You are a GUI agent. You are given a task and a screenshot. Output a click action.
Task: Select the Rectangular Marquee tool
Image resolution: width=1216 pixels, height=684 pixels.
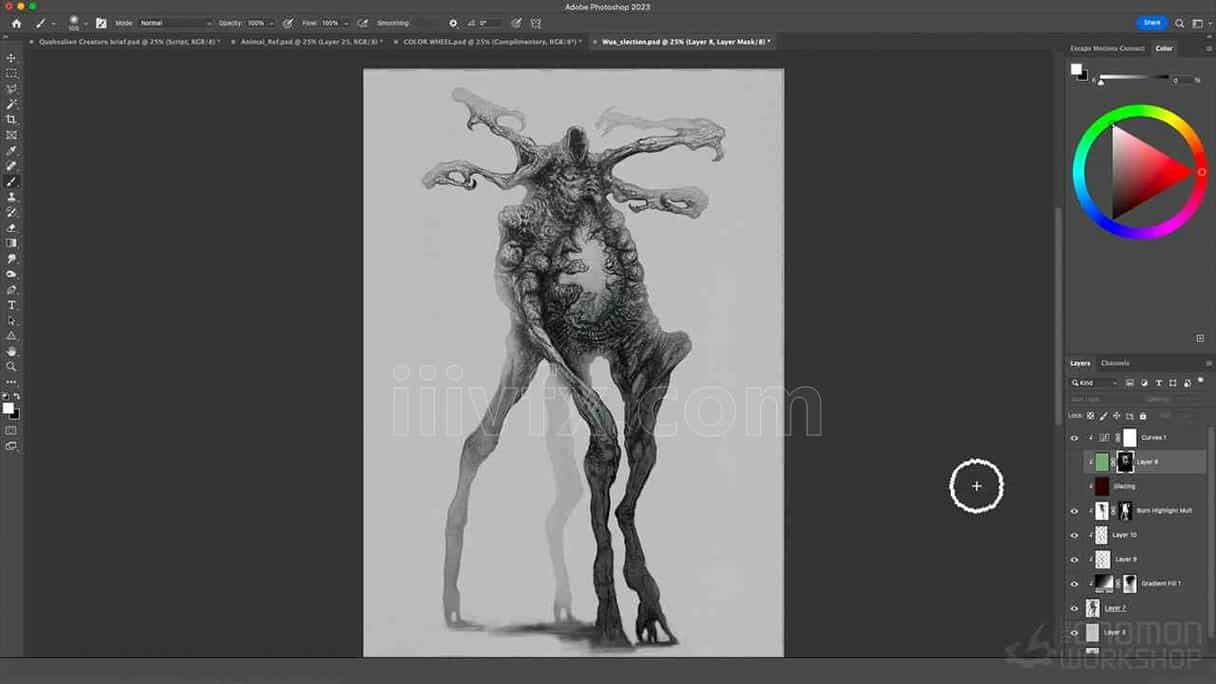pyautogui.click(x=12, y=74)
